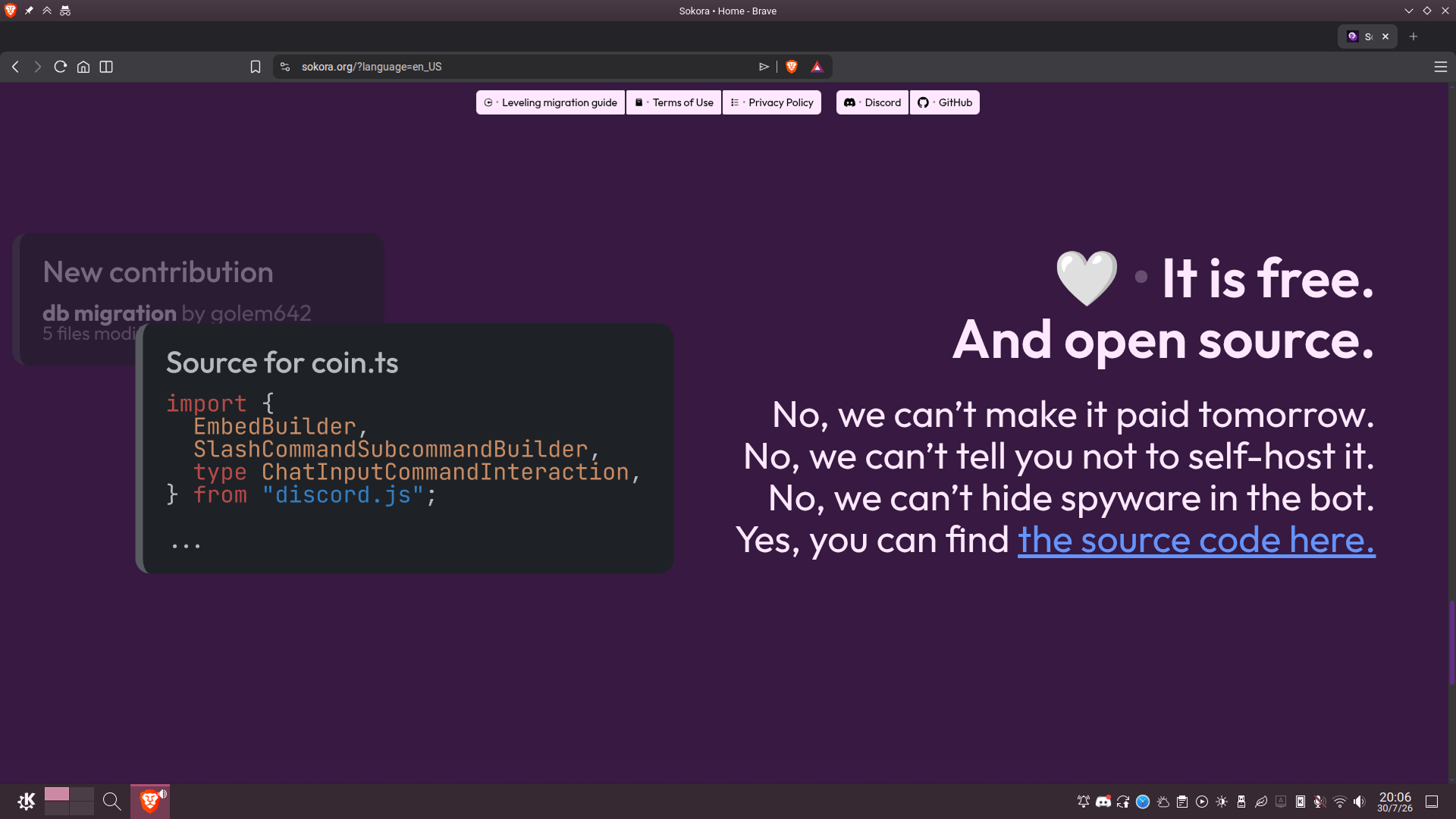Open the taskbar search magnifier
This screenshot has width=1456, height=819.
(x=111, y=801)
